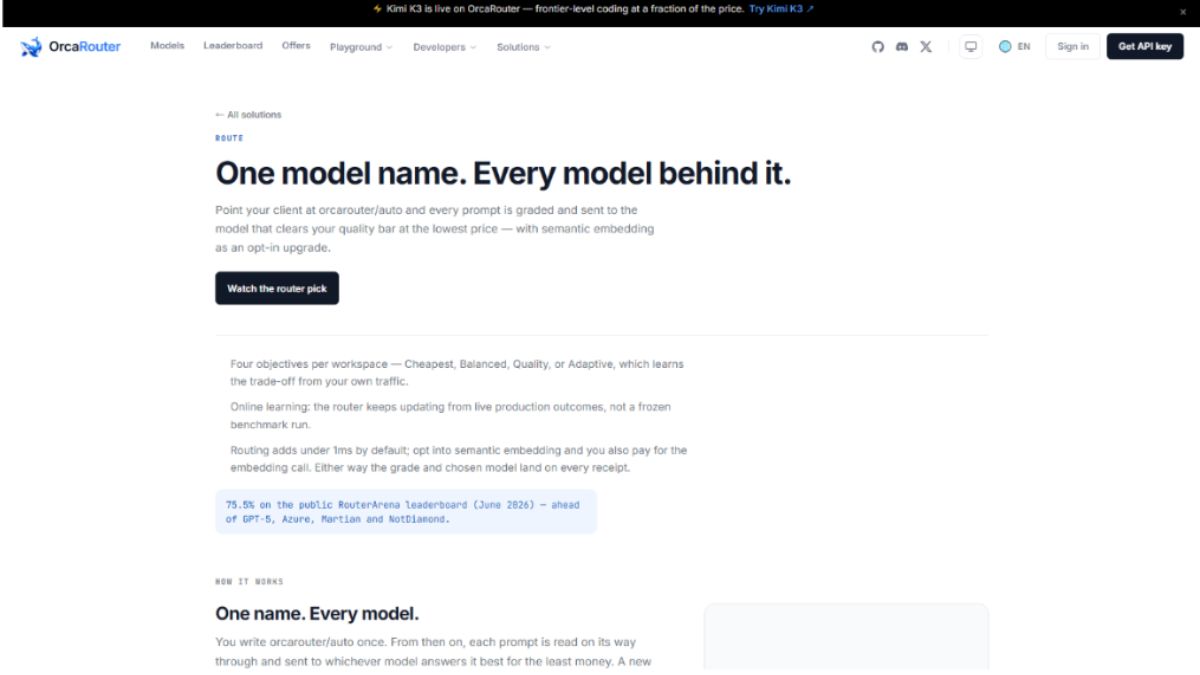Viewport: 1200px width, 675px height.
Task: Open the Leaderboard nav item
Action: (x=233, y=46)
